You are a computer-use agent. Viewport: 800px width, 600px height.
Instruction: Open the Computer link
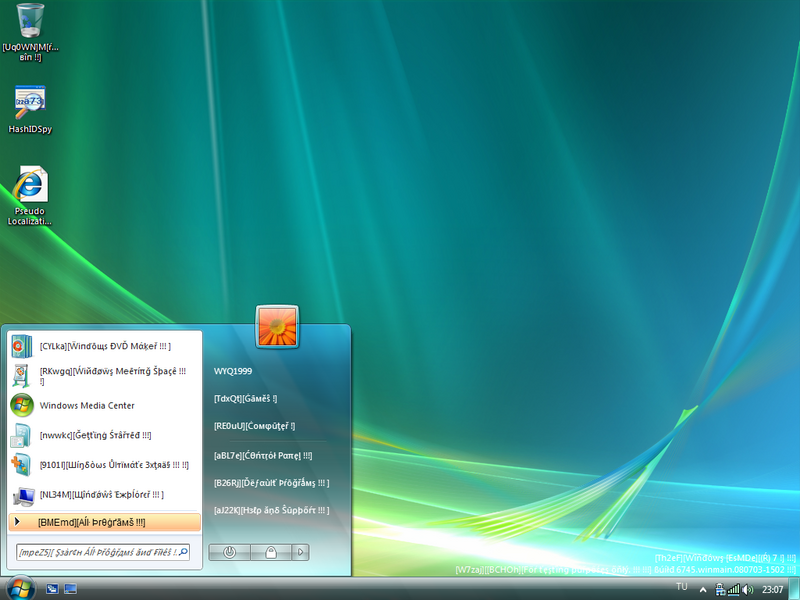(255, 426)
